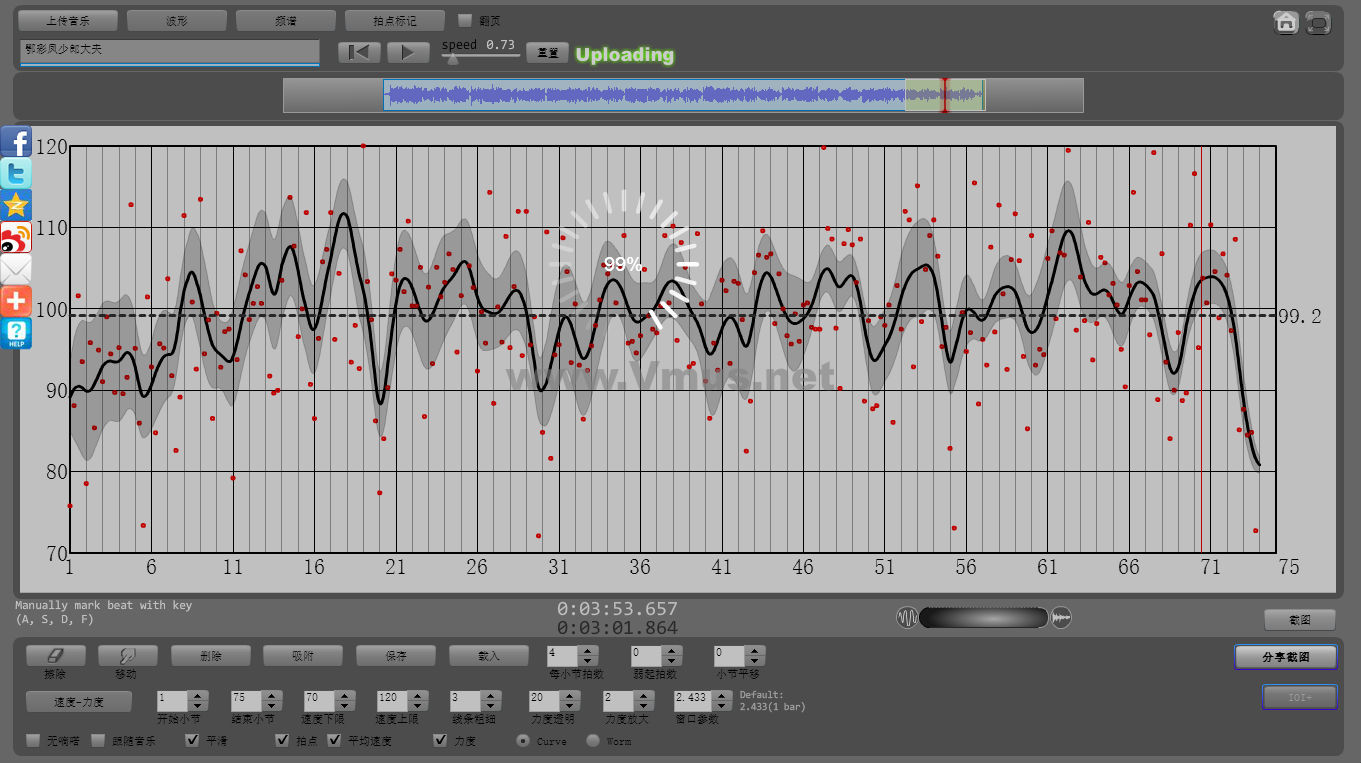The height and width of the screenshot is (763, 1361).
Task: Switch to the 波形 waveform view
Action: [x=176, y=20]
